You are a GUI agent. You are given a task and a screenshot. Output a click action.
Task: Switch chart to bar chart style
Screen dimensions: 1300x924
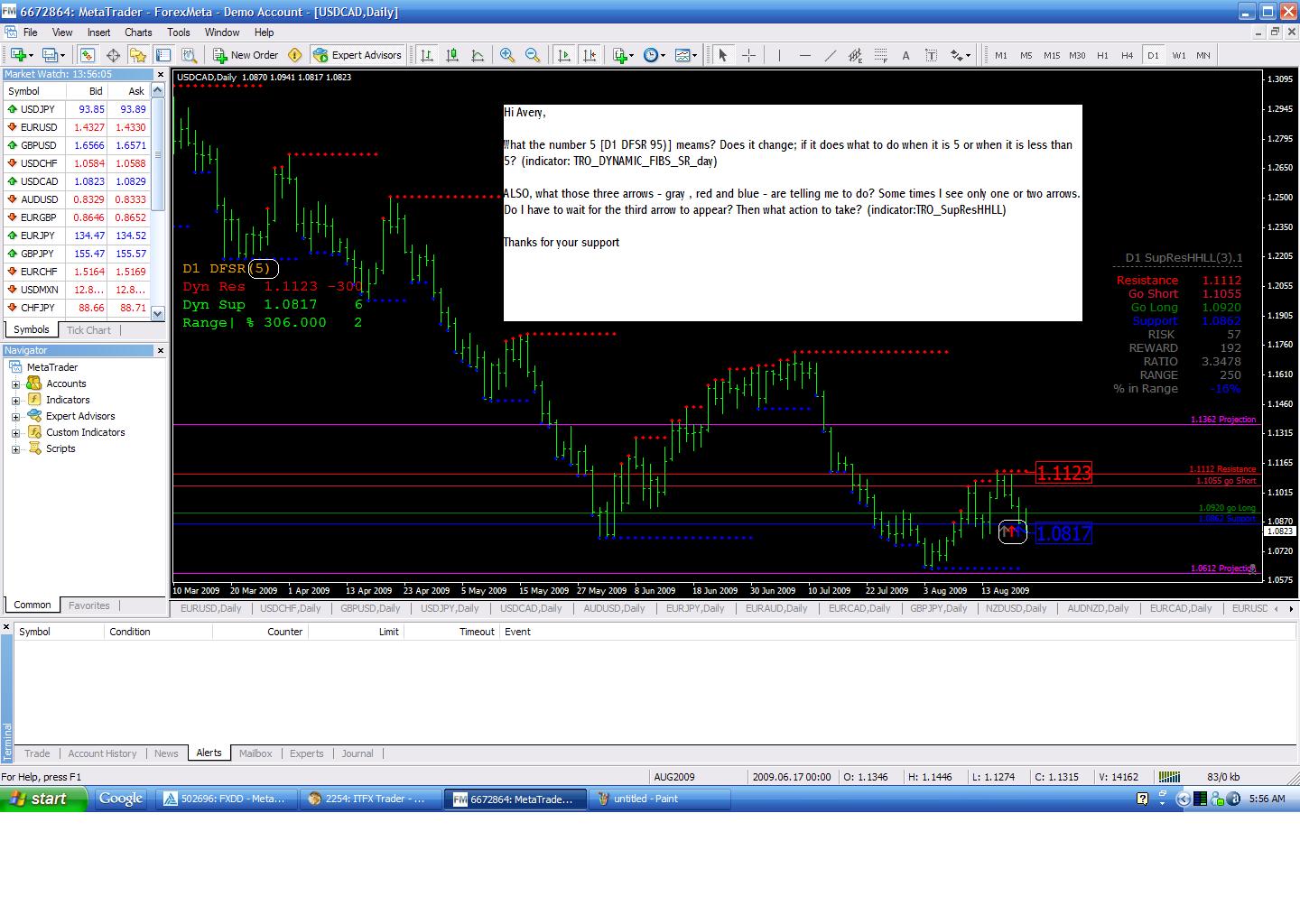pos(427,55)
